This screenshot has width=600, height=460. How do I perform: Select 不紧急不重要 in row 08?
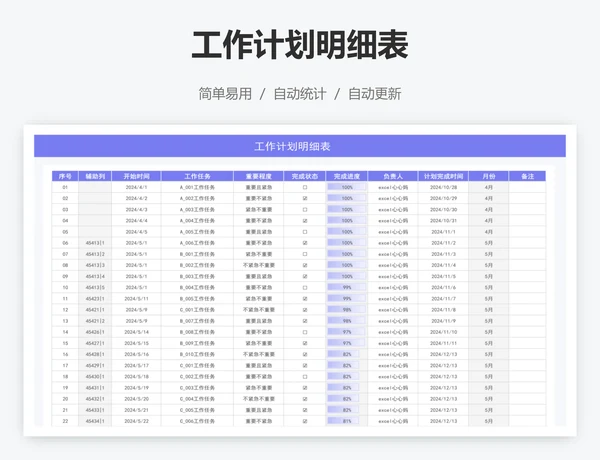(259, 265)
